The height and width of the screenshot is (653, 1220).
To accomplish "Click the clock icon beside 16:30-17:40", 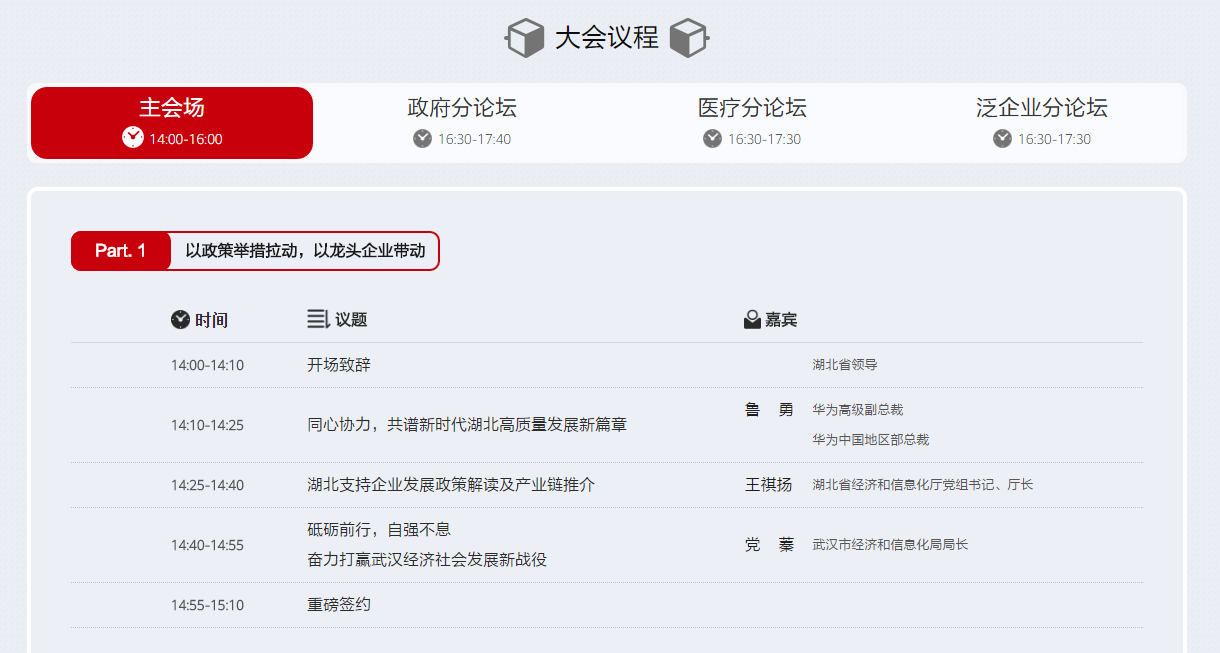I will [x=422, y=138].
